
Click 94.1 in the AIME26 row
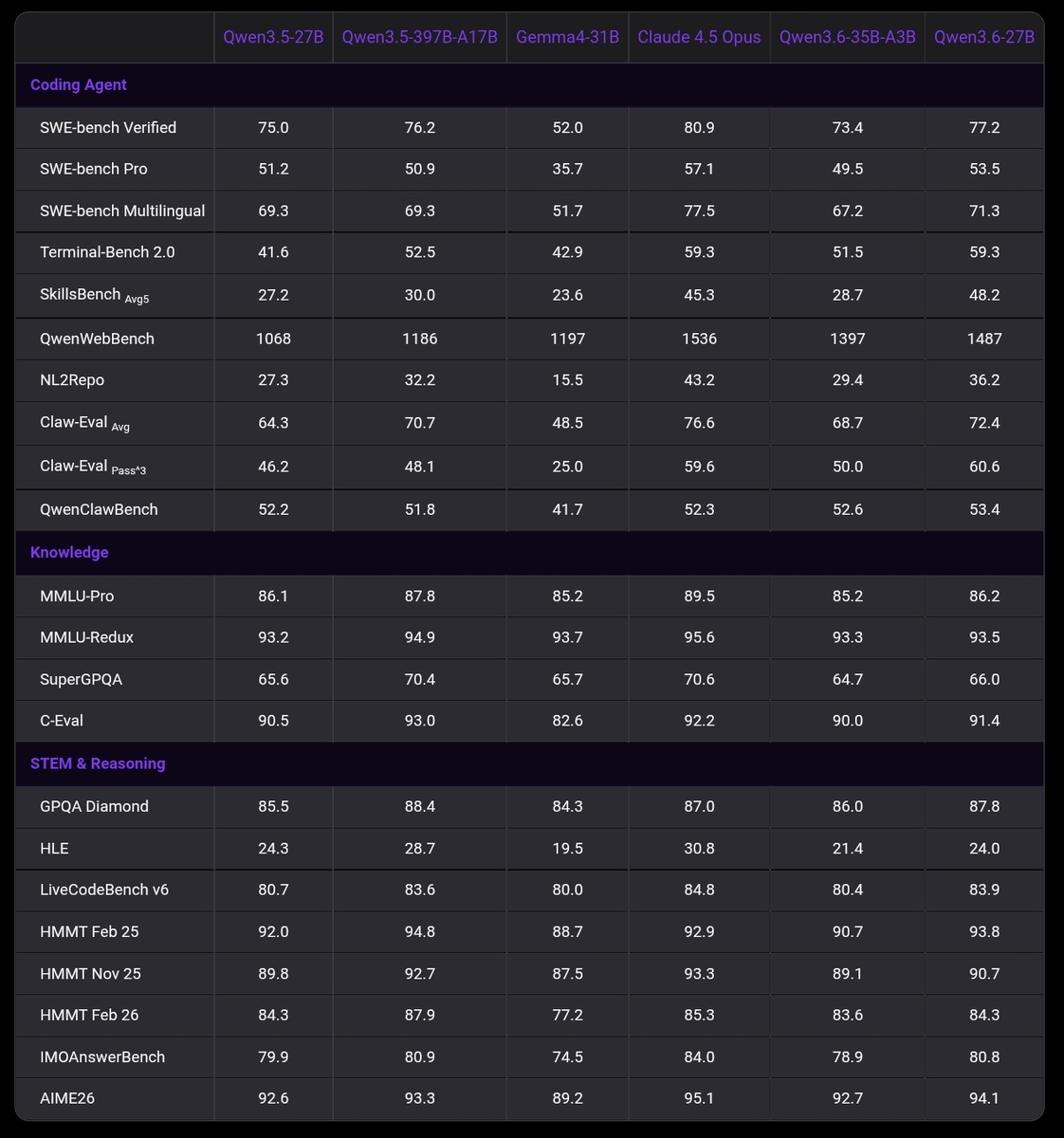click(984, 1098)
